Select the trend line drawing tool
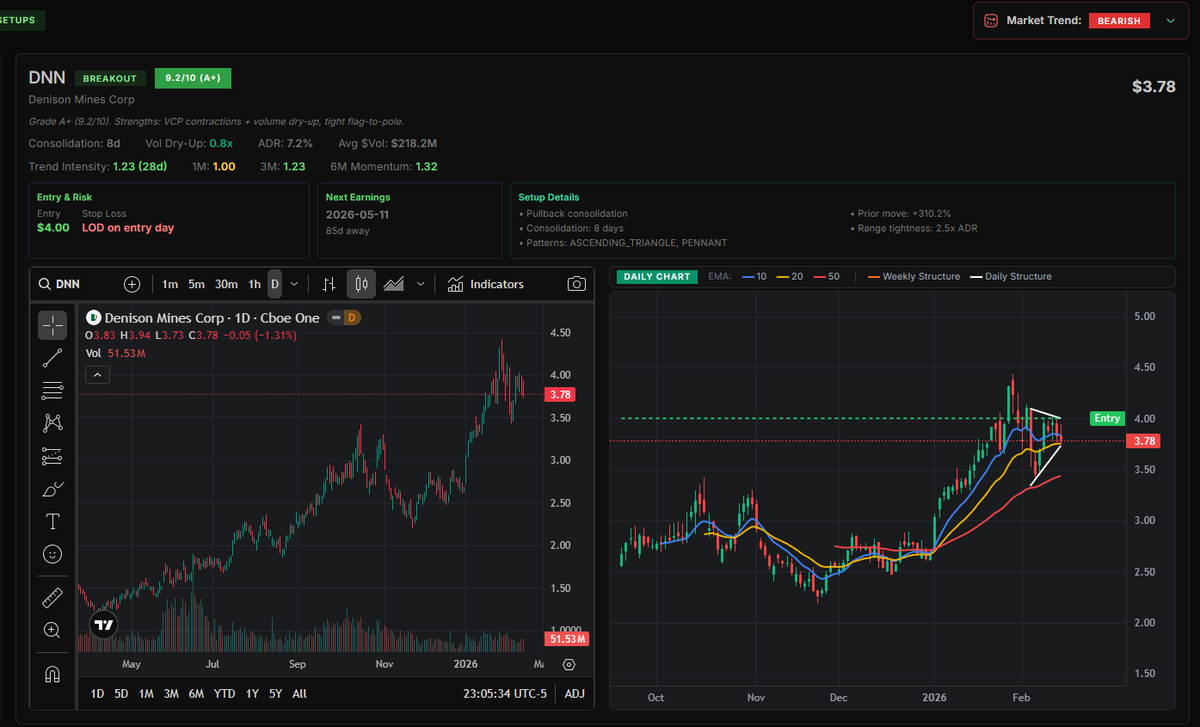1200x727 pixels. [x=53, y=358]
